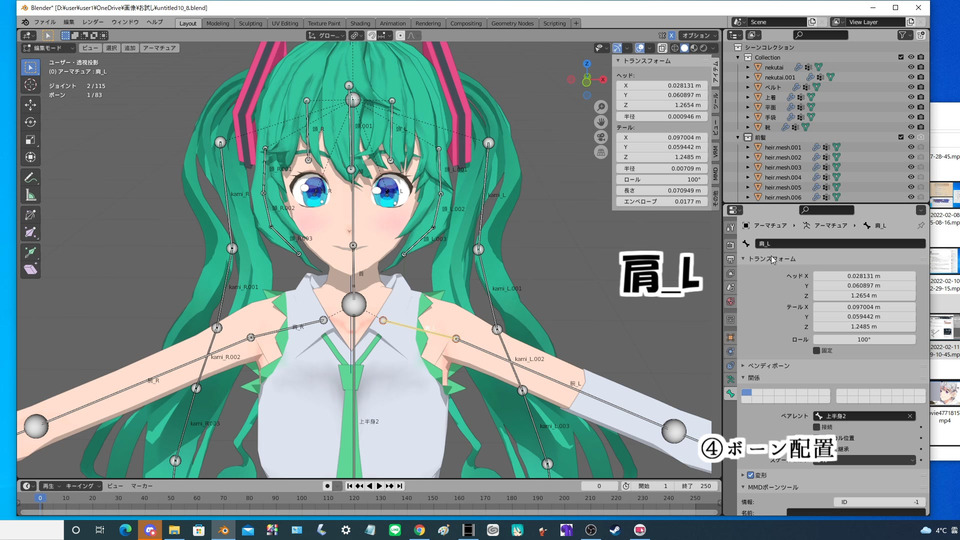
Task: Toggle the 固定 lock checkbox
Action: tap(816, 351)
